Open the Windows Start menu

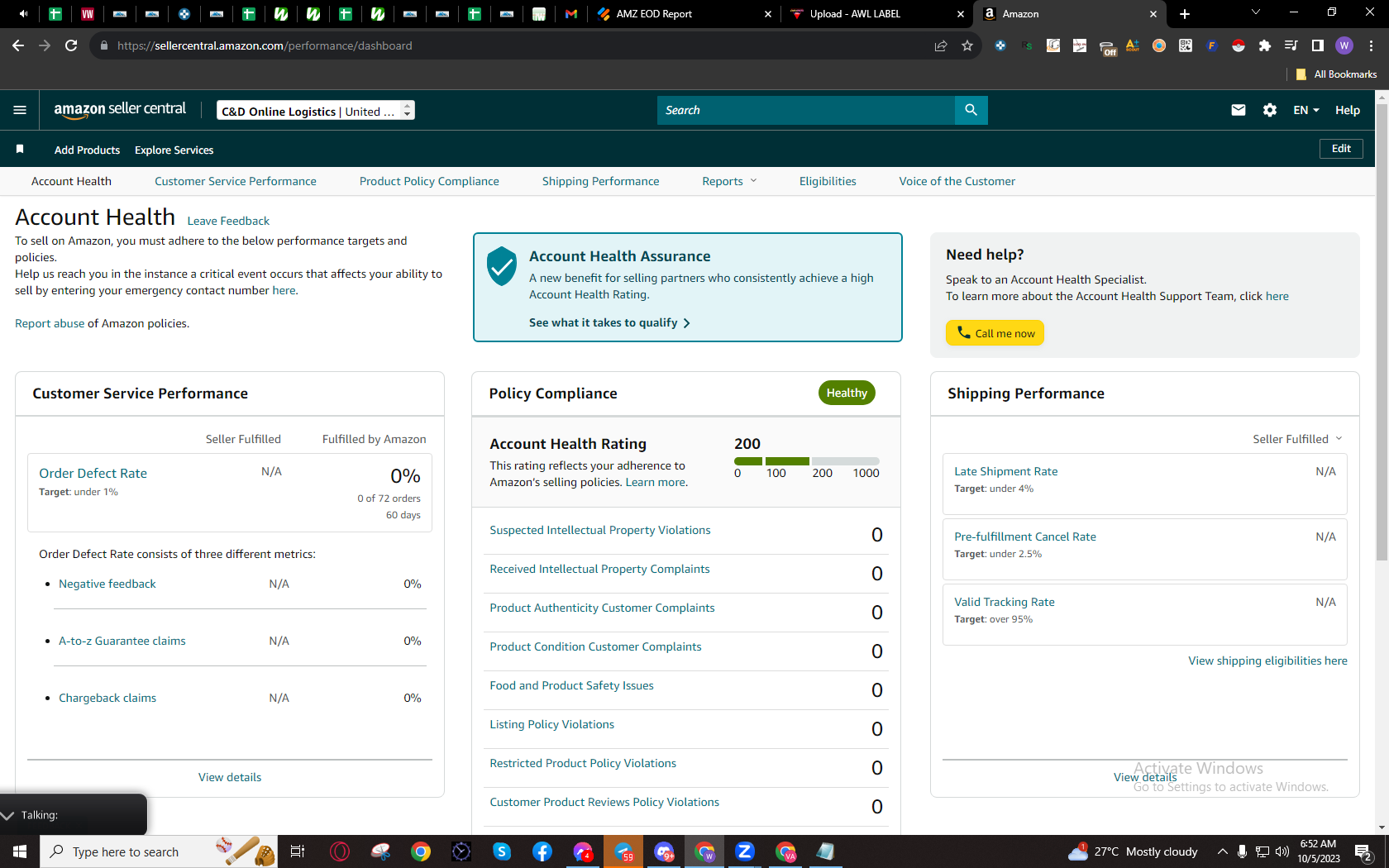pos(20,851)
